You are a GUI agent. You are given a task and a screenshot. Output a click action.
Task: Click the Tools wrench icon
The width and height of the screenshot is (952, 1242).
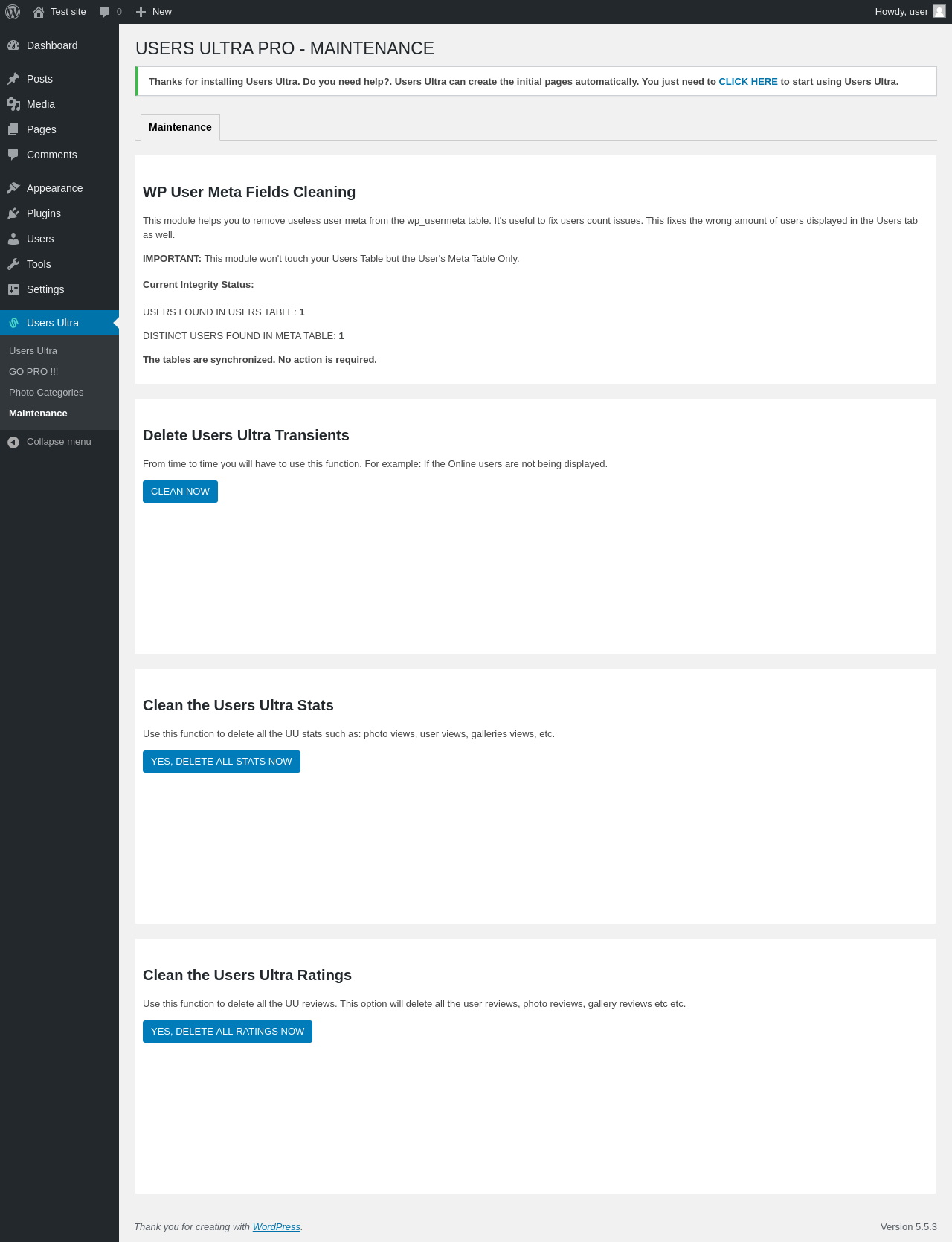click(x=13, y=264)
